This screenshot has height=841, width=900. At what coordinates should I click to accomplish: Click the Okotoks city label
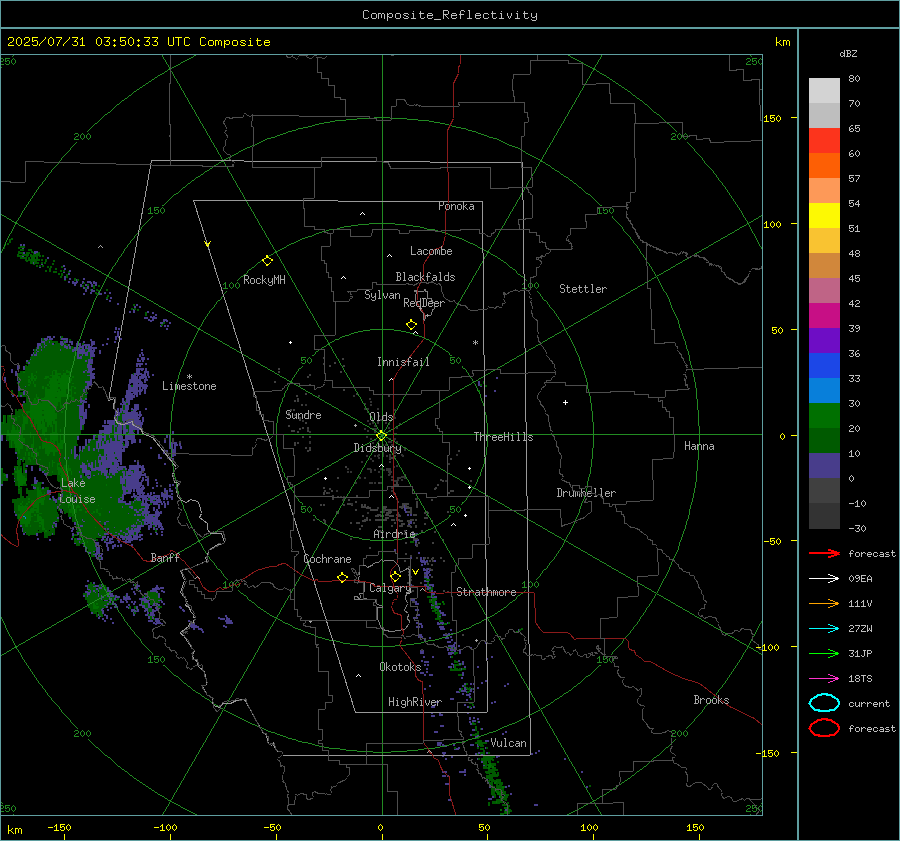pos(400,666)
